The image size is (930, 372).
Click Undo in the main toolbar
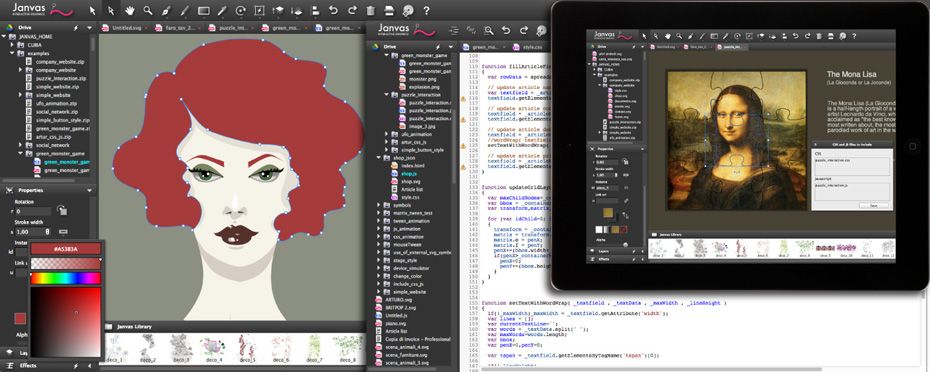click(x=333, y=10)
